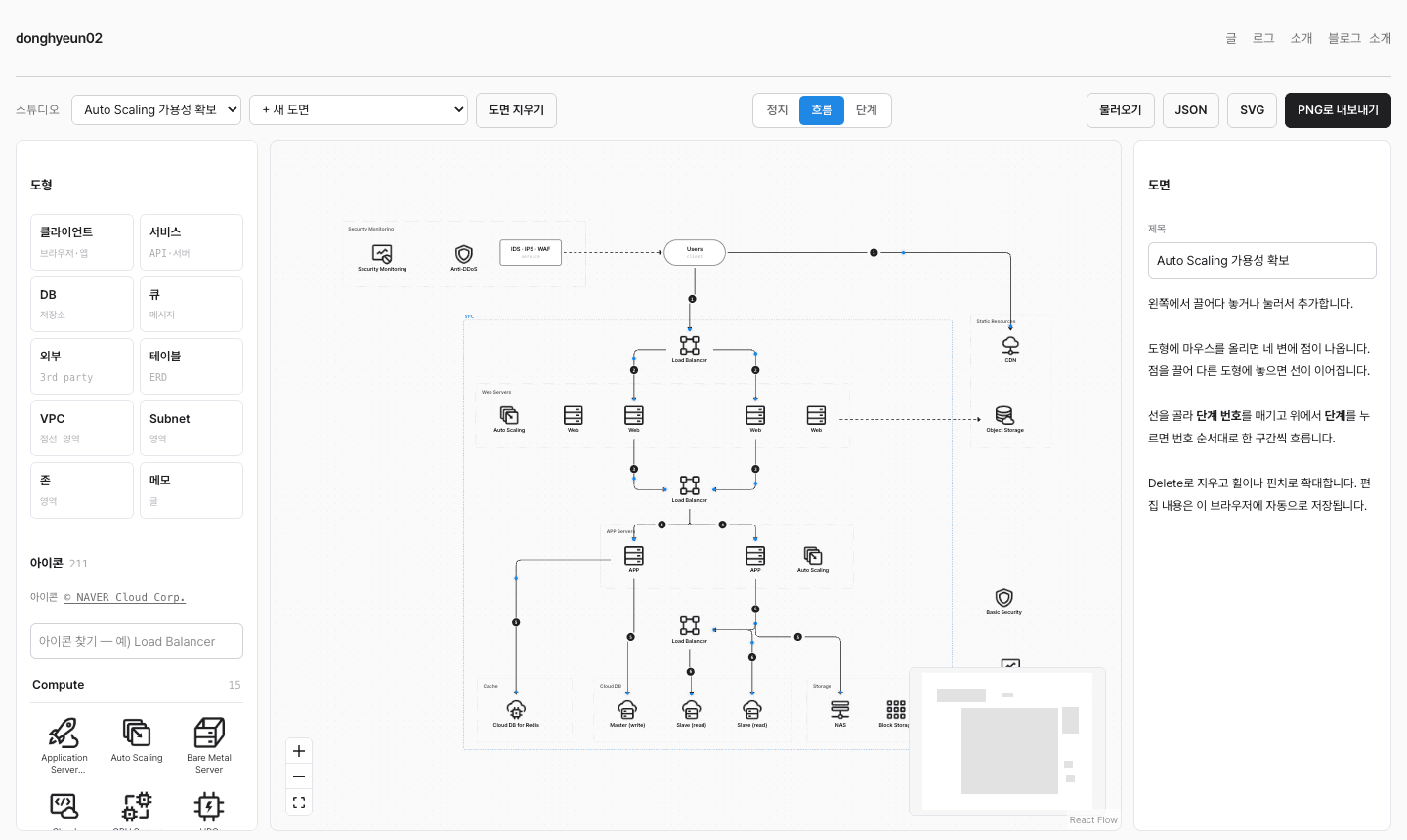The height and width of the screenshot is (840, 1407).
Task: Click the Anti-DDoS shield node
Action: [464, 258]
